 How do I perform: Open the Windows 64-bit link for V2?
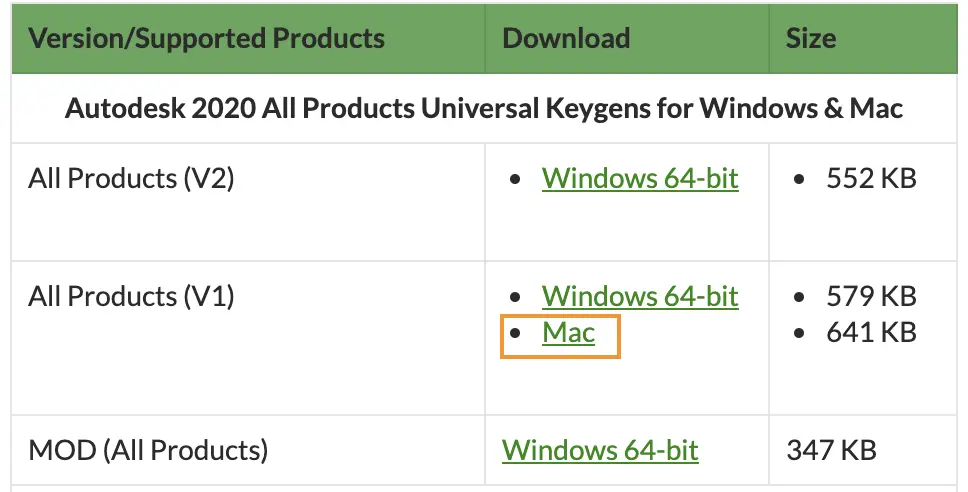point(640,178)
